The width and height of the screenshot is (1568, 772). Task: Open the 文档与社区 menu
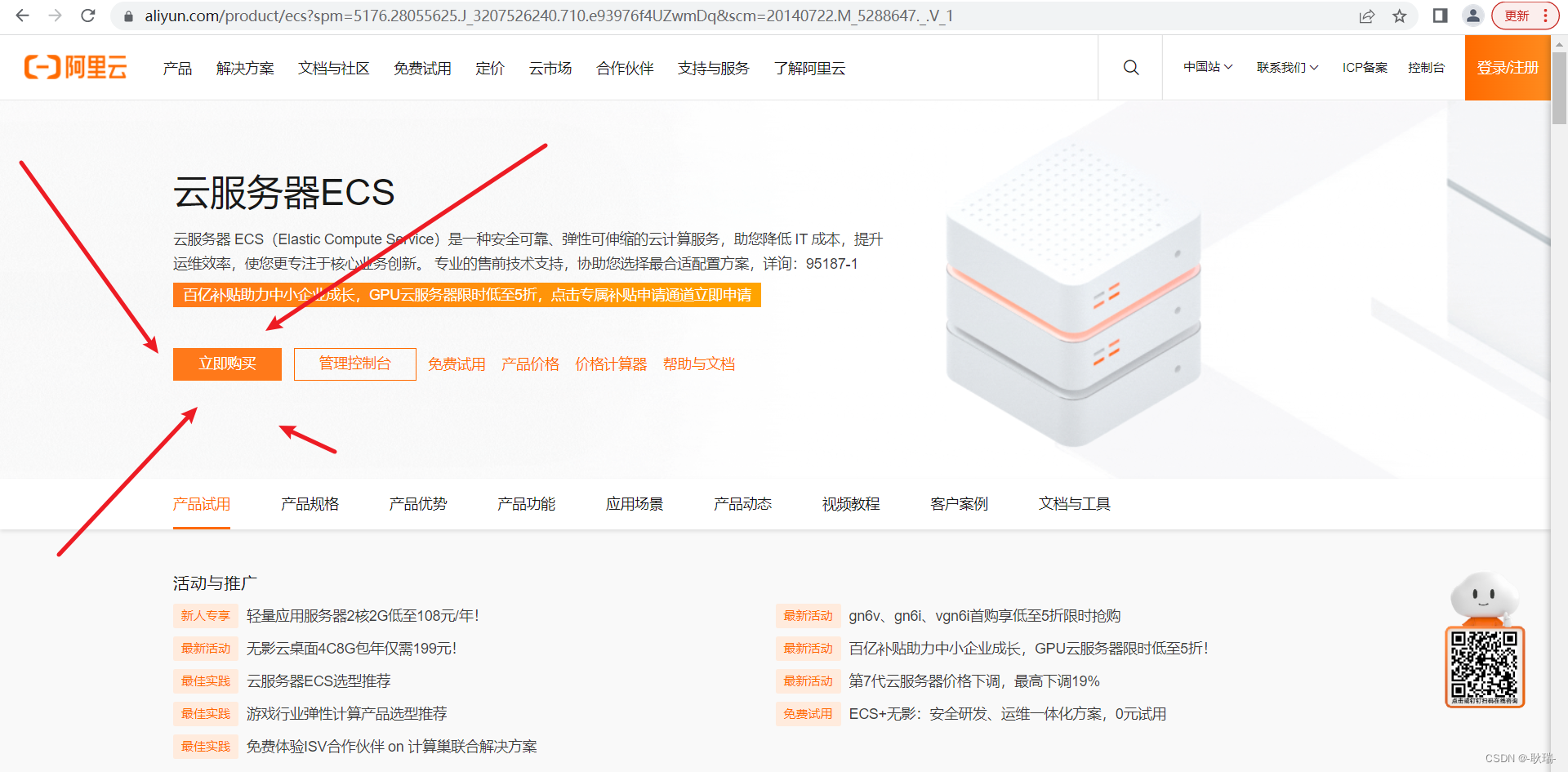coord(333,68)
